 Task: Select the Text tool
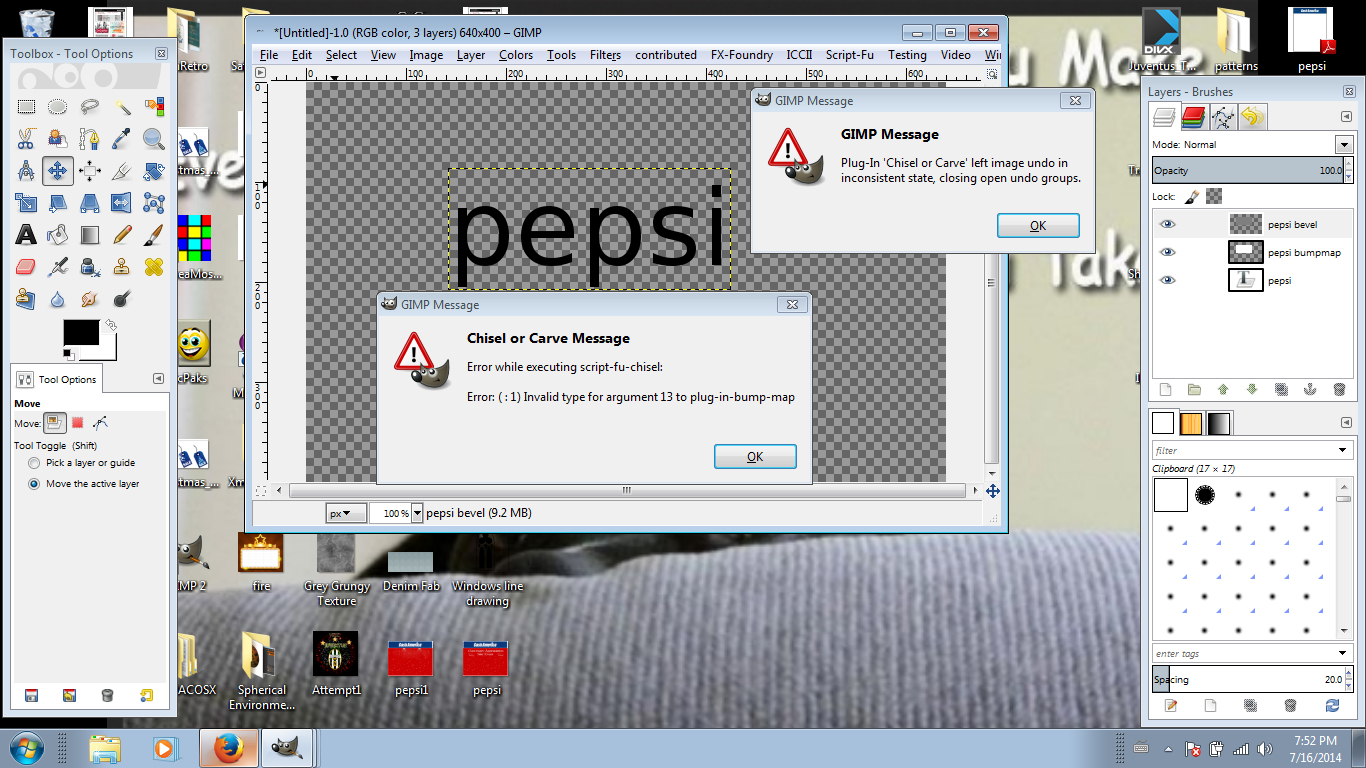26,235
